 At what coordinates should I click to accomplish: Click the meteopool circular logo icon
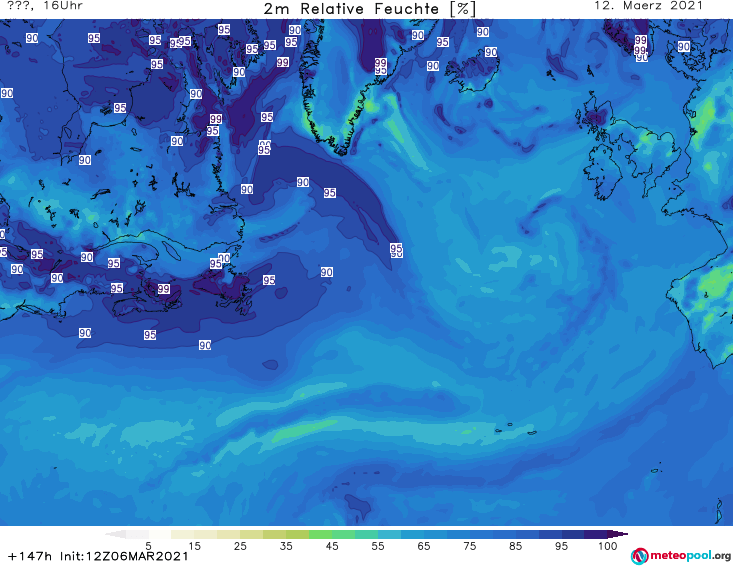pos(639,556)
